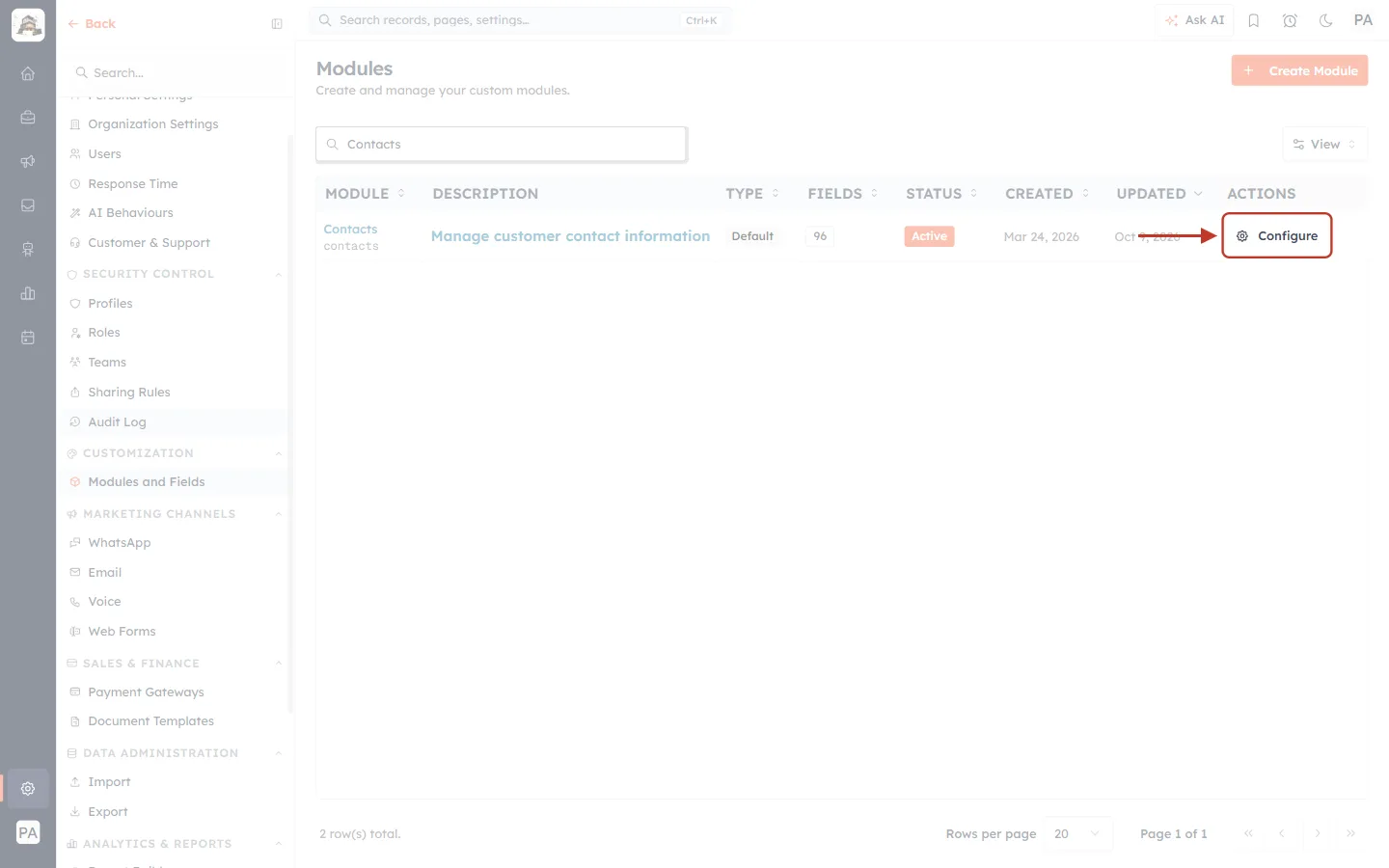Open the calendar icon in left rail

coord(28,338)
